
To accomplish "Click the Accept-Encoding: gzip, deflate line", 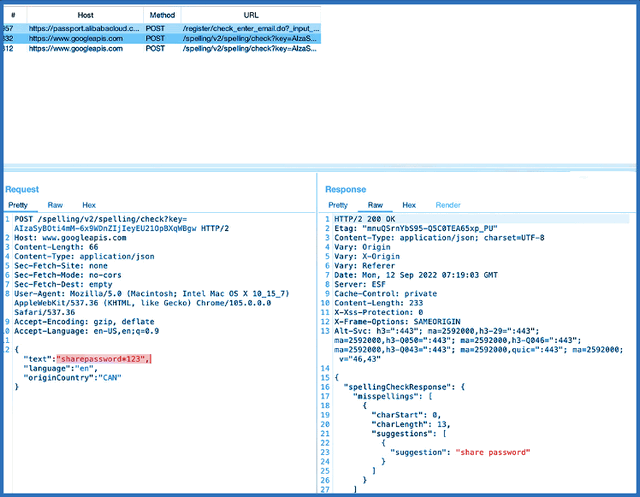I will pyautogui.click(x=84, y=322).
